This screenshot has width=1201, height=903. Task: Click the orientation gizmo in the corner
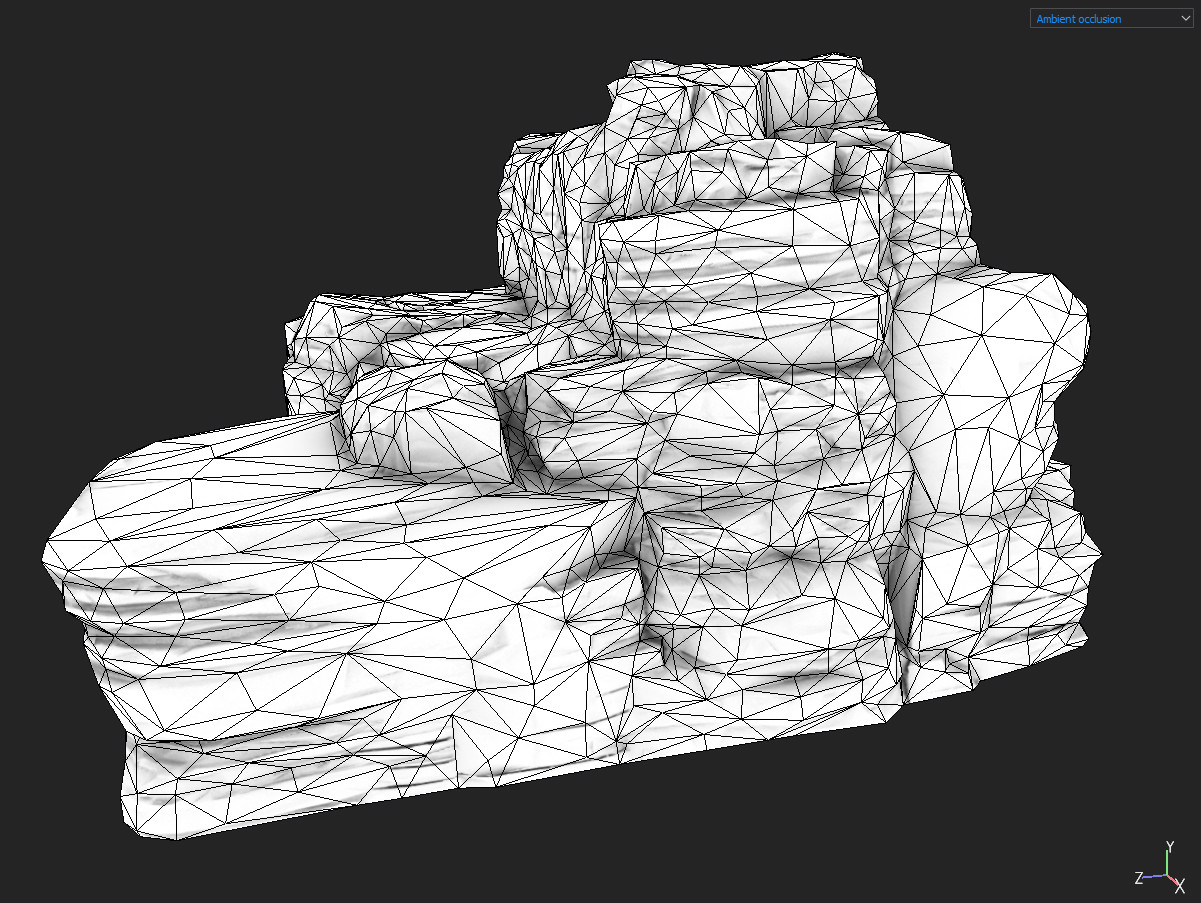(1165, 873)
